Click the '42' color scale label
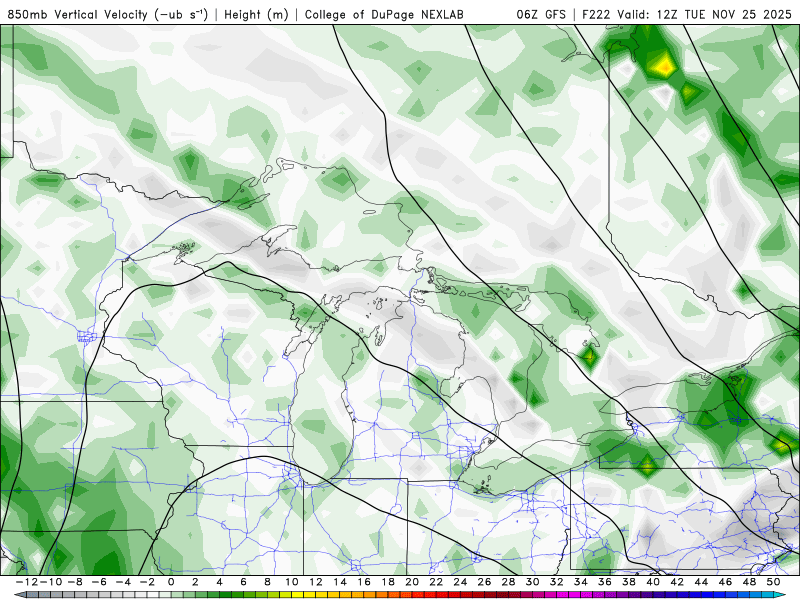 [677, 582]
